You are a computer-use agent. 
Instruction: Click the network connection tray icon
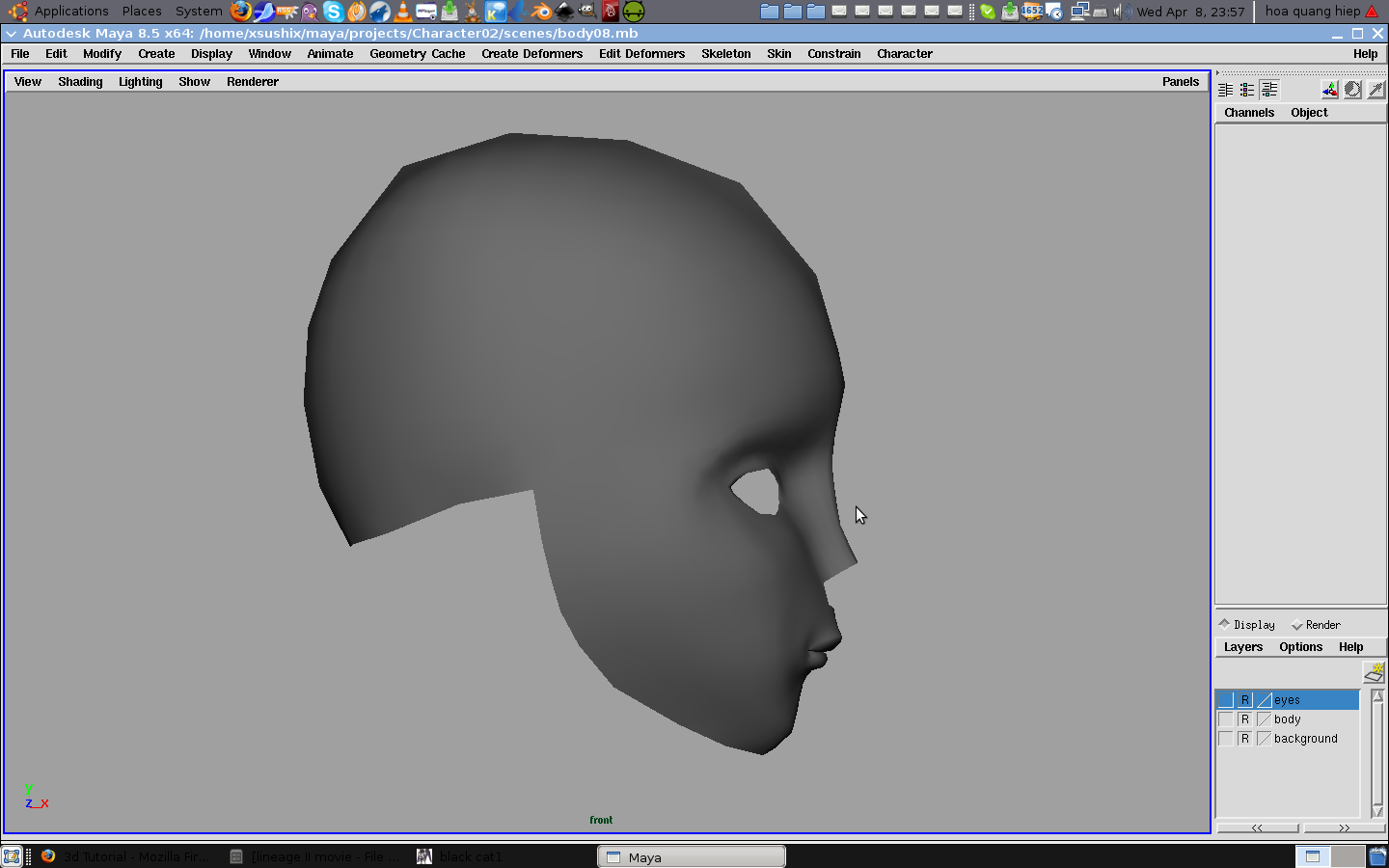pyautogui.click(x=1079, y=12)
